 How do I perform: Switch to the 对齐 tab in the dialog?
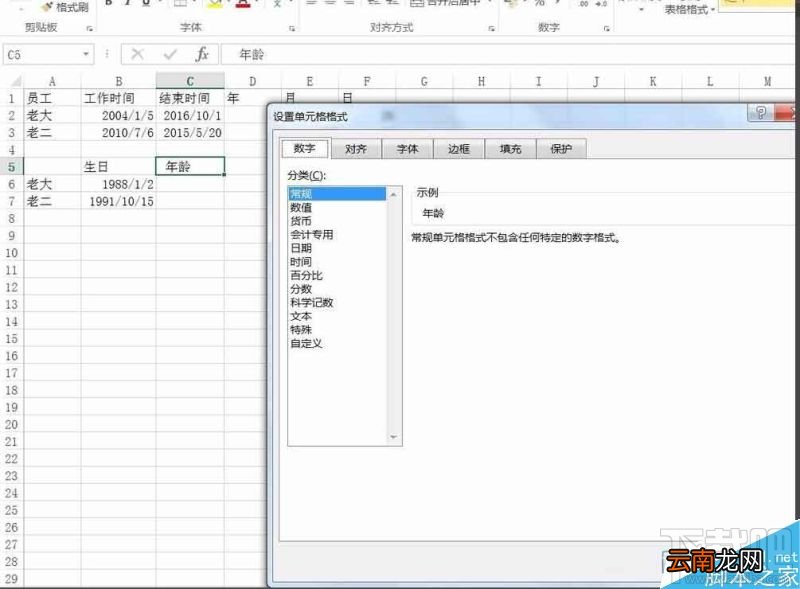356,149
